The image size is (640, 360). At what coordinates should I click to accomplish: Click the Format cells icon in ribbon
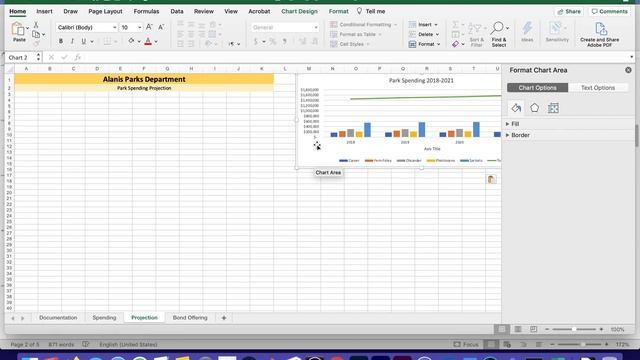(412, 44)
